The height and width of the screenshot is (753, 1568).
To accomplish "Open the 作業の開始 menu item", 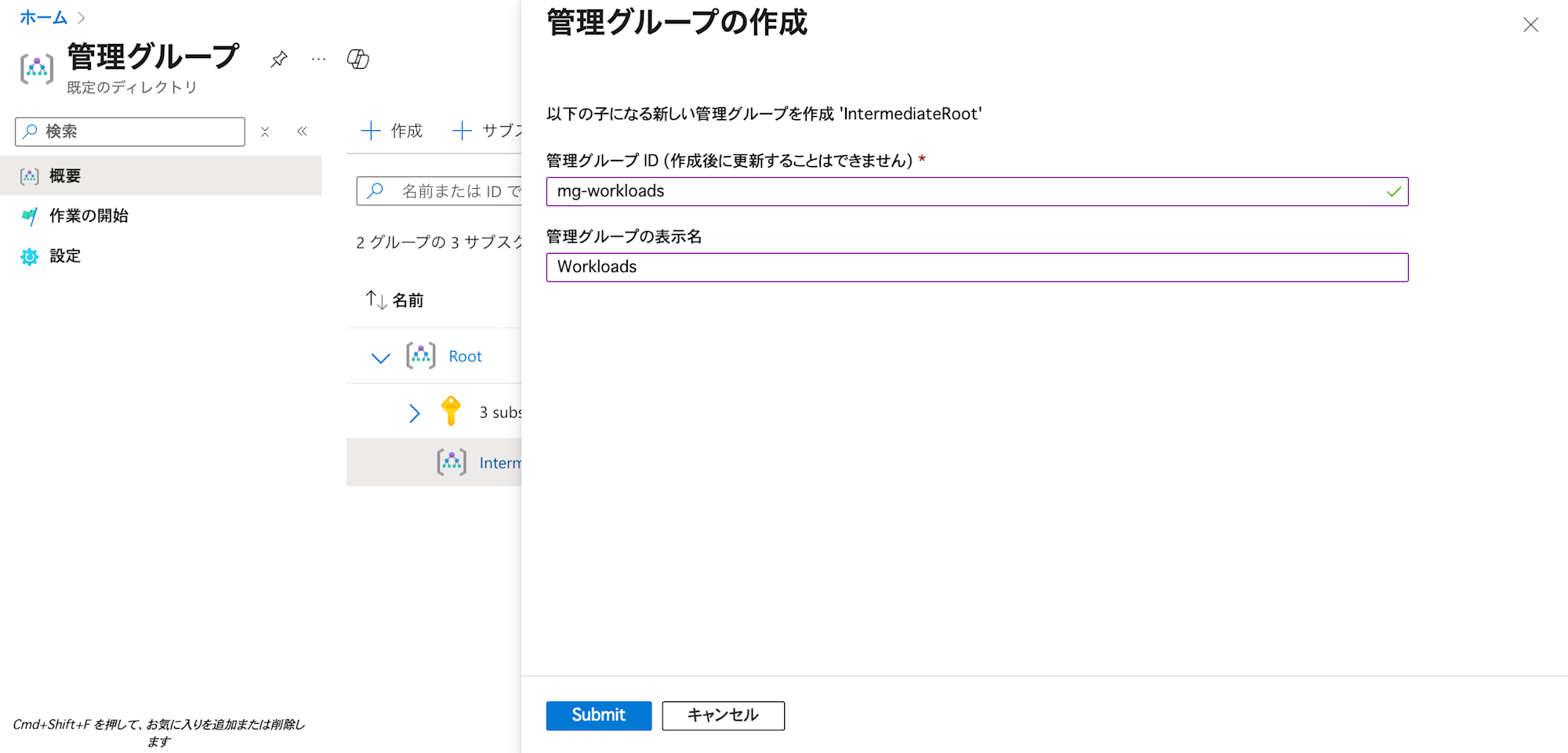I will 161,215.
